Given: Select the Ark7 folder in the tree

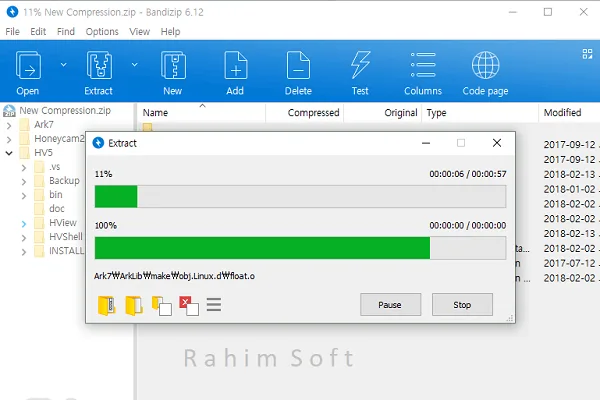Looking at the screenshot, I should (44, 125).
